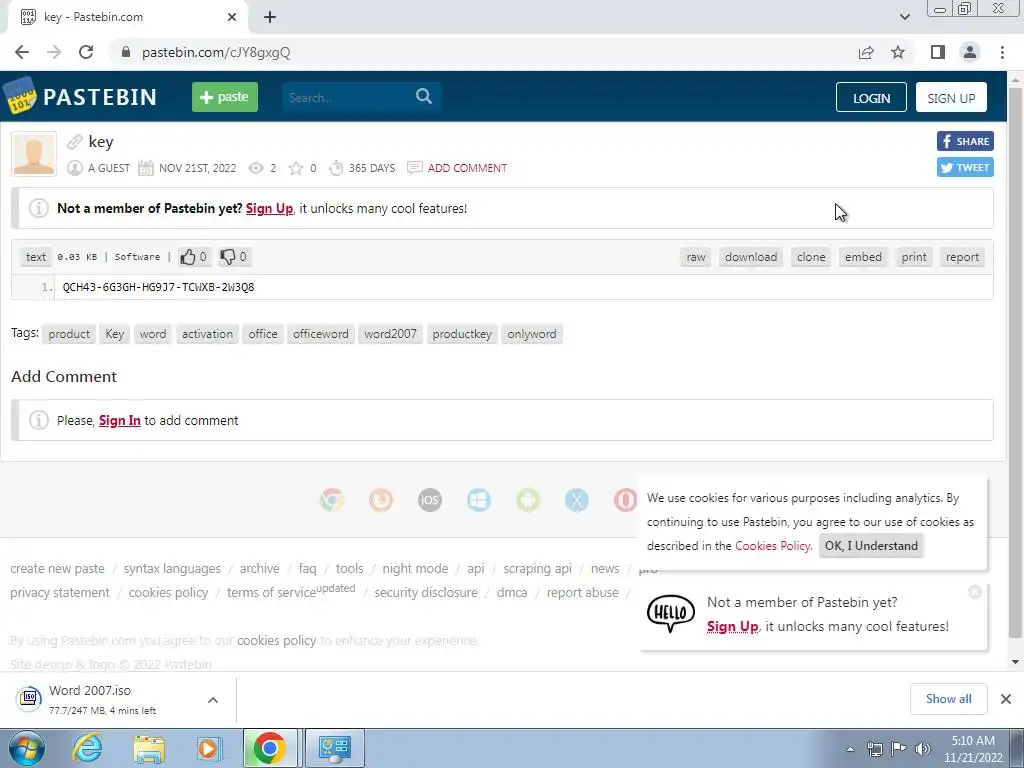Click the text syntax label button

click(36, 257)
